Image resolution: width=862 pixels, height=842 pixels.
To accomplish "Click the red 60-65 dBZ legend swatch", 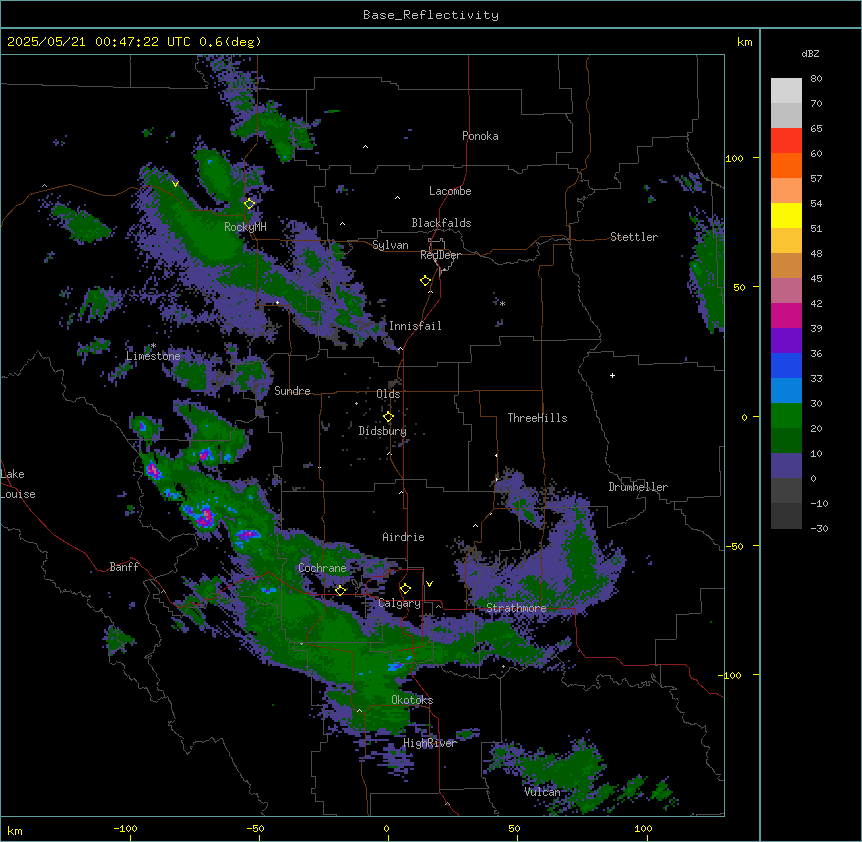I will tap(786, 141).
